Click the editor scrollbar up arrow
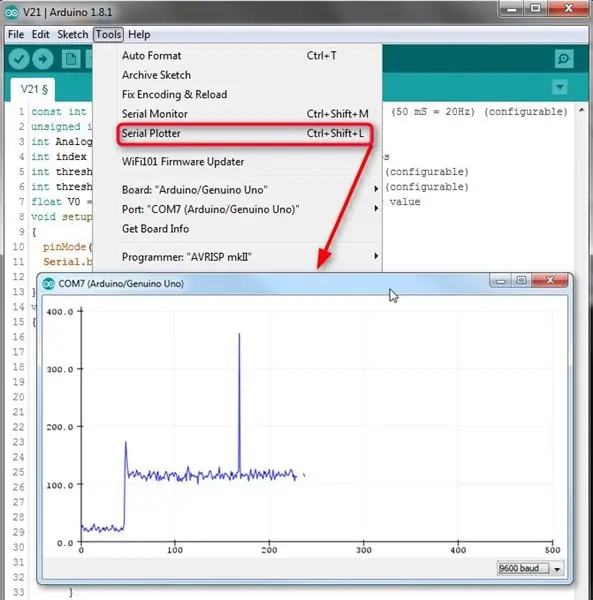 tap(582, 110)
